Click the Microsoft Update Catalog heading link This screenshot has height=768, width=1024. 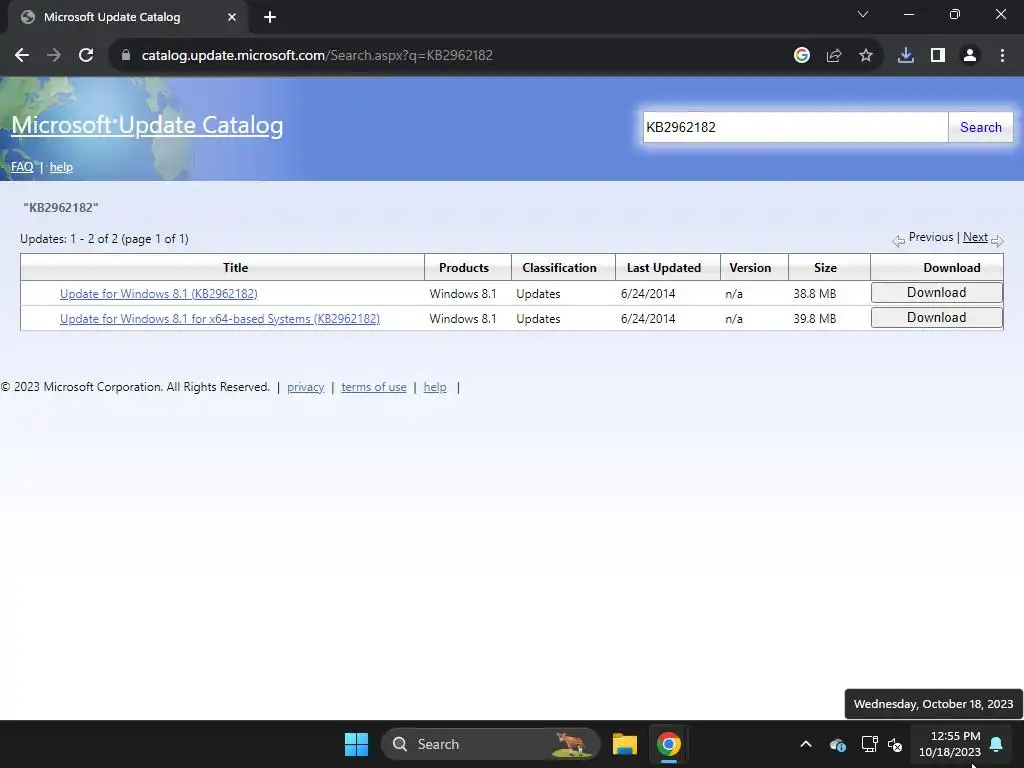[x=148, y=125]
